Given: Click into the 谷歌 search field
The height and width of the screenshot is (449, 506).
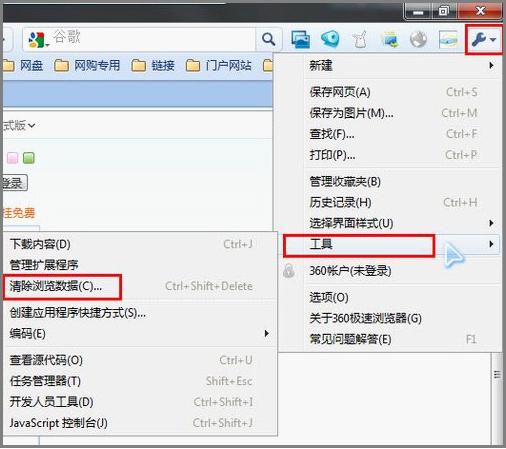Looking at the screenshot, I should point(152,39).
